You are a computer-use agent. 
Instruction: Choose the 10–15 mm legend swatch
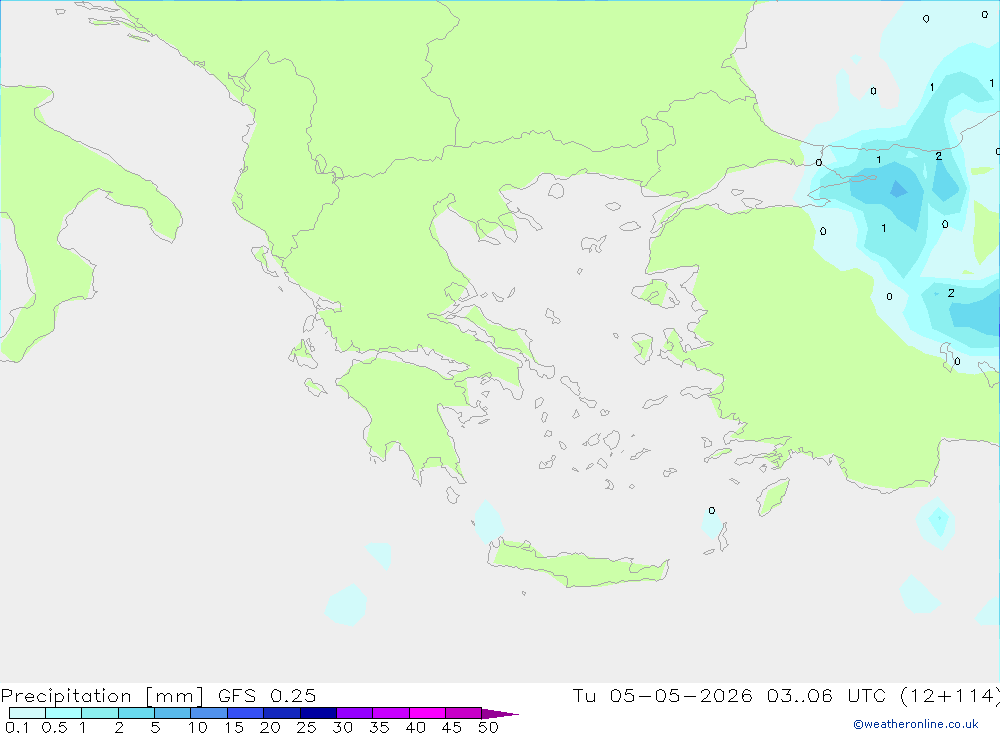[x=209, y=713]
